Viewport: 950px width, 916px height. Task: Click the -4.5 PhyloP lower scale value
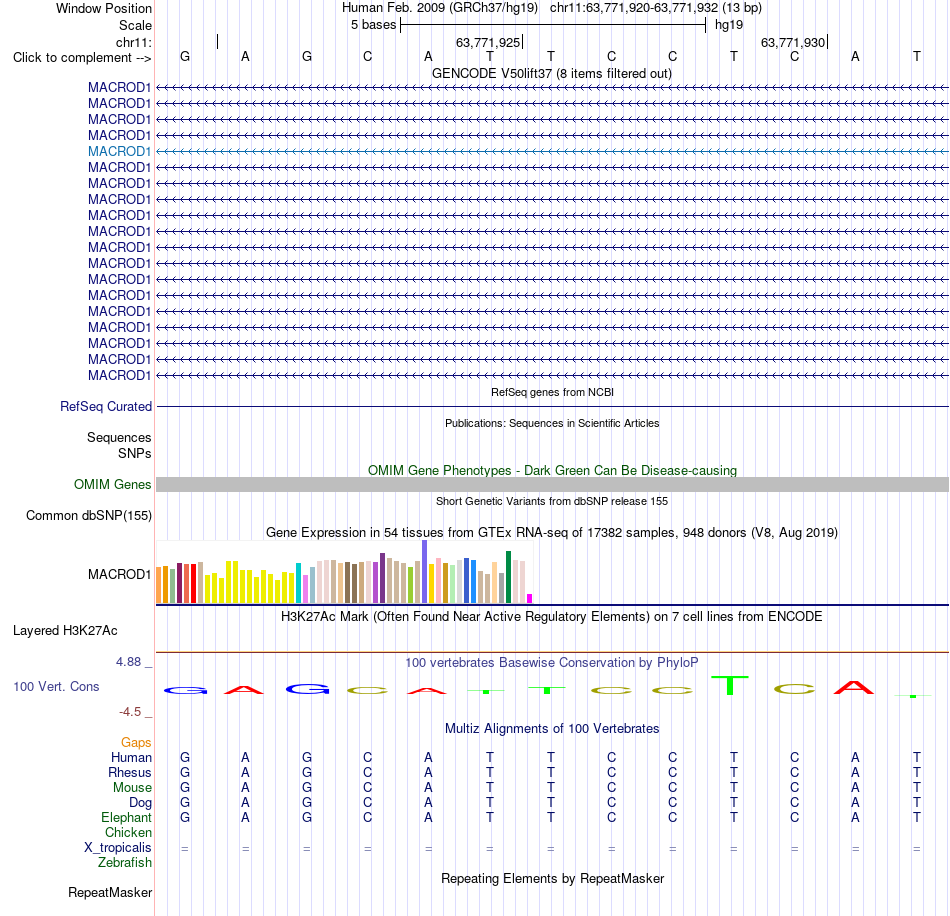[130, 712]
